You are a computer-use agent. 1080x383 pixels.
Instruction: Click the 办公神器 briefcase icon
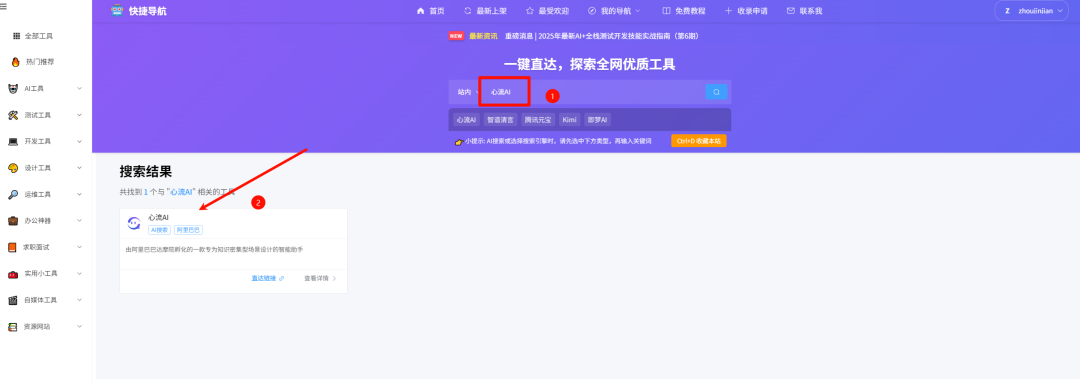pyautogui.click(x=13, y=220)
